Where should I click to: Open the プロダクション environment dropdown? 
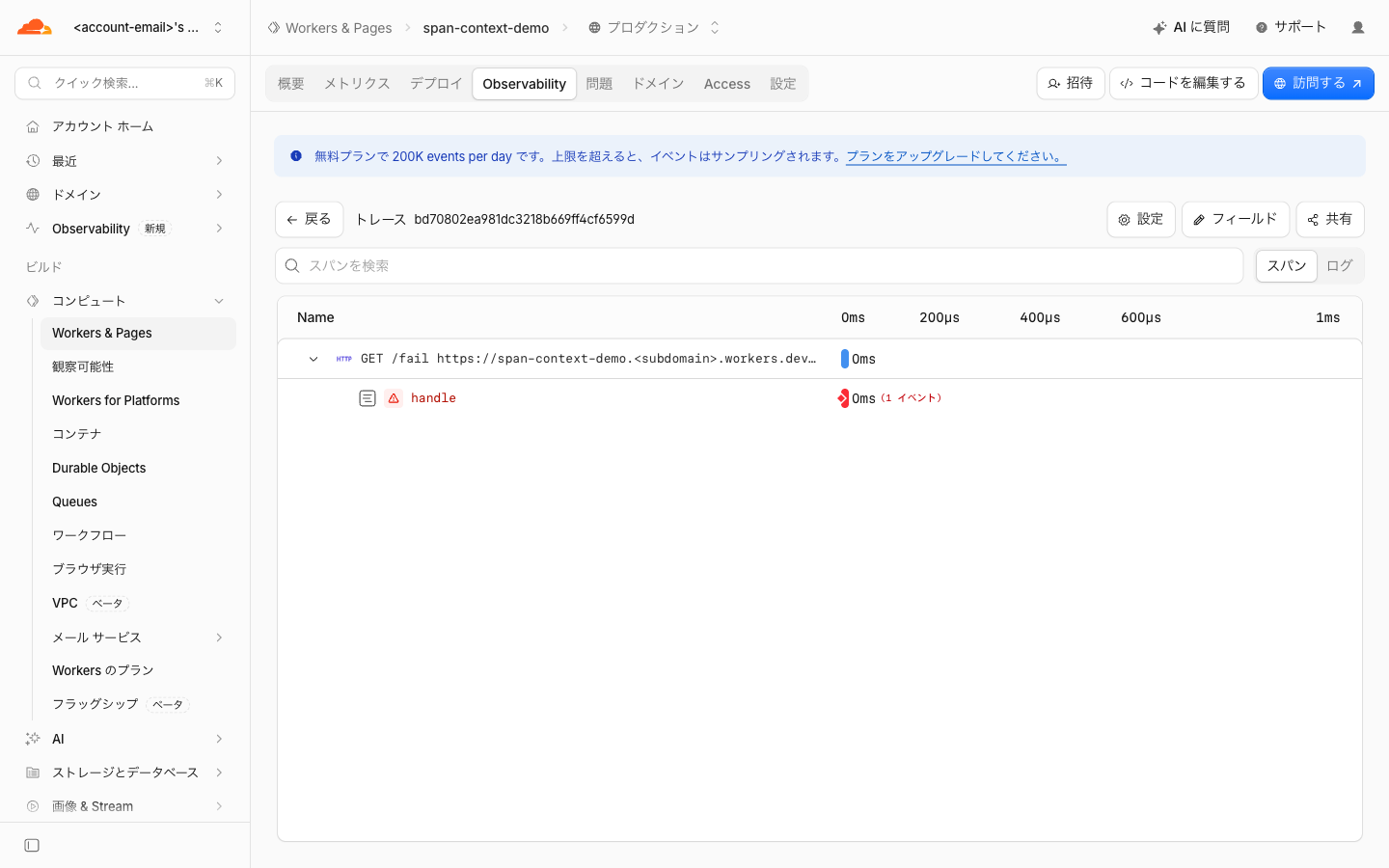(654, 28)
